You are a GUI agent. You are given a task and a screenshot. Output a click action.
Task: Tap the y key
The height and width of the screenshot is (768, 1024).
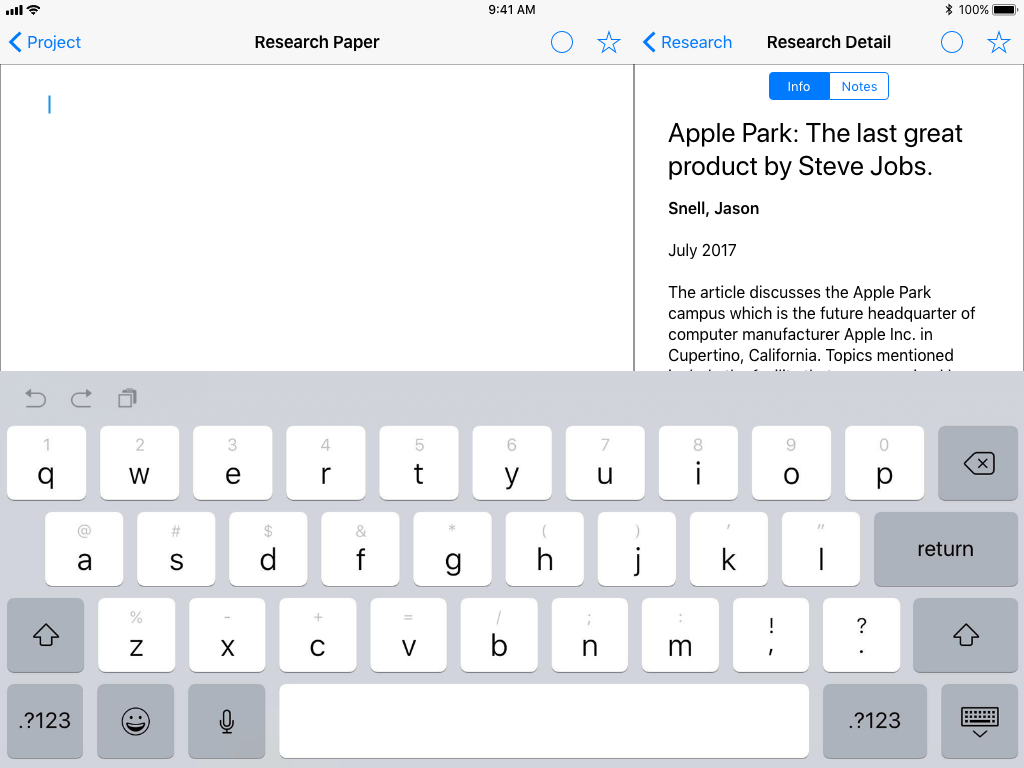tap(512, 463)
